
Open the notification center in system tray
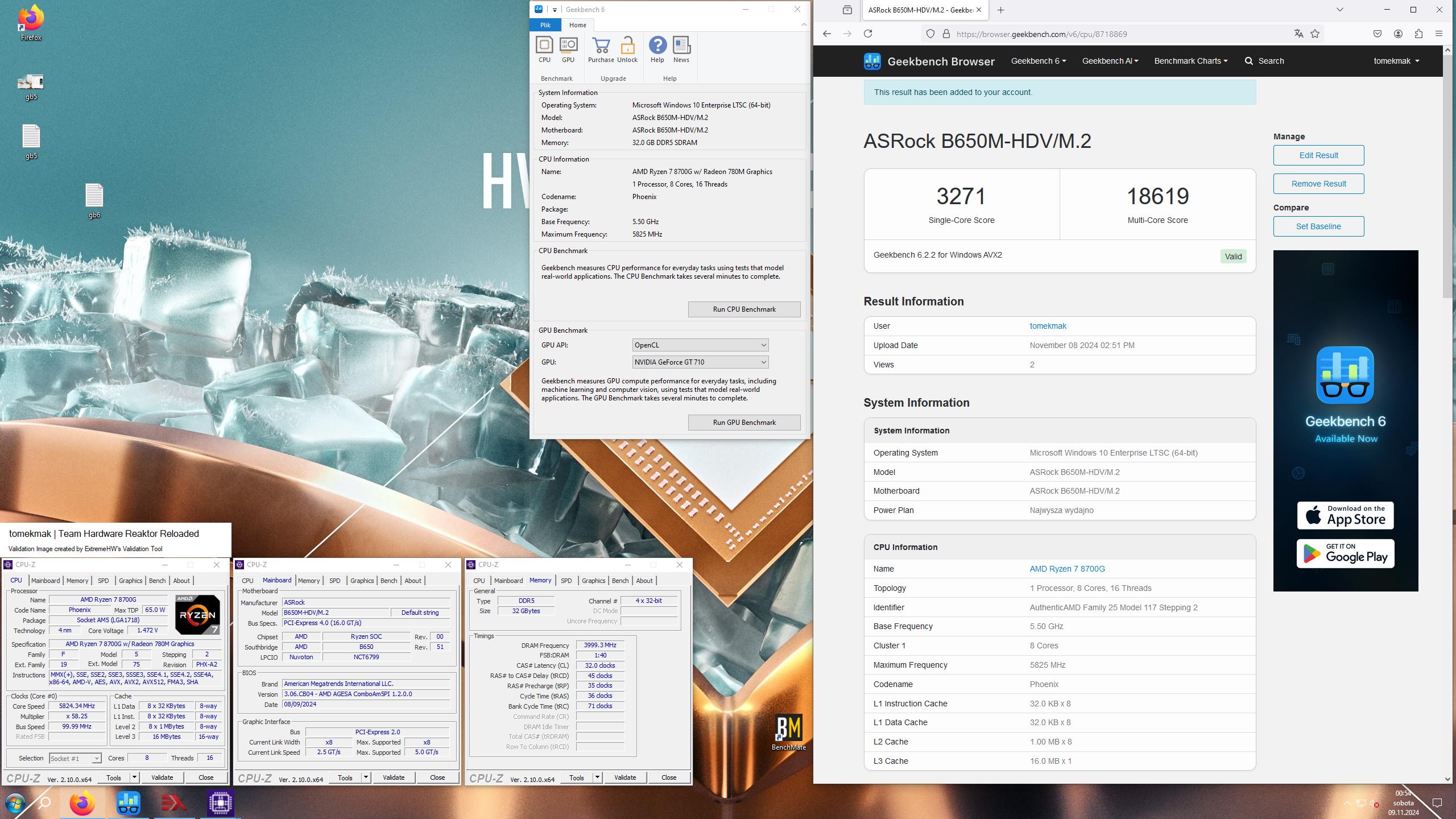pyautogui.click(x=1437, y=803)
